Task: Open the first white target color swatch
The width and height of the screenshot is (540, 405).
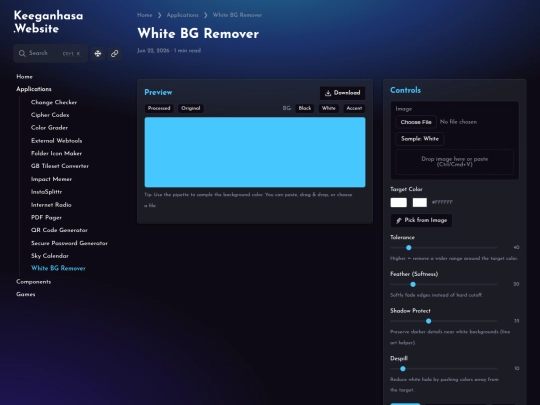Action: tap(398, 202)
